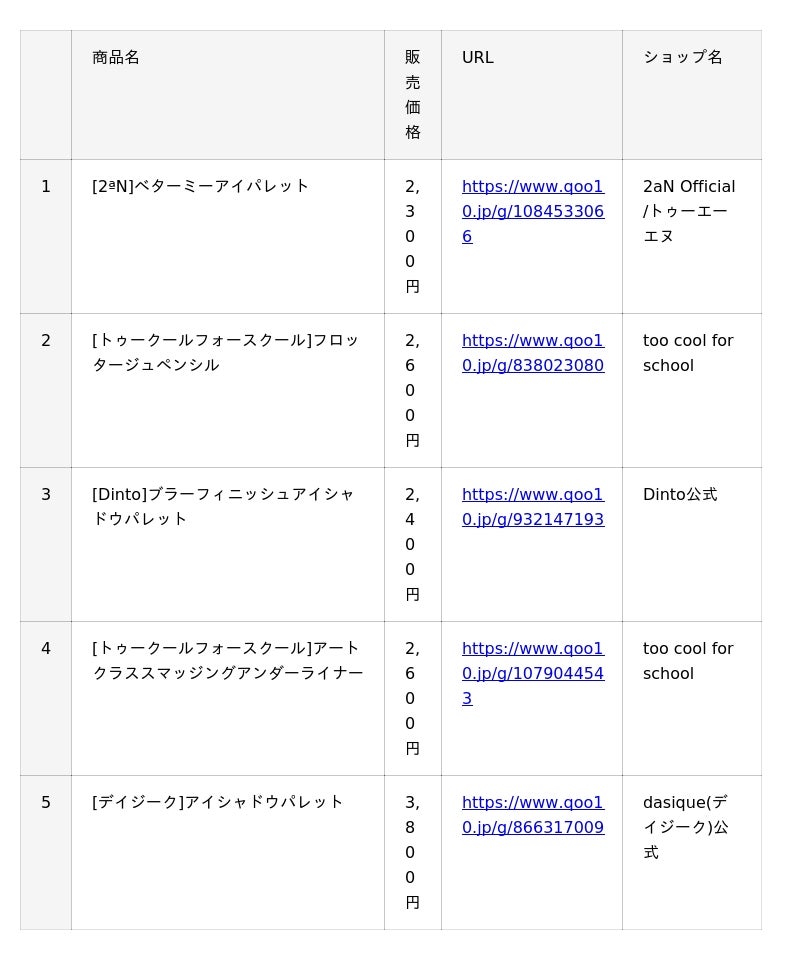Click the [Dinto]ブラーフィニッシュアイシャドウパレット product cell

[223, 507]
